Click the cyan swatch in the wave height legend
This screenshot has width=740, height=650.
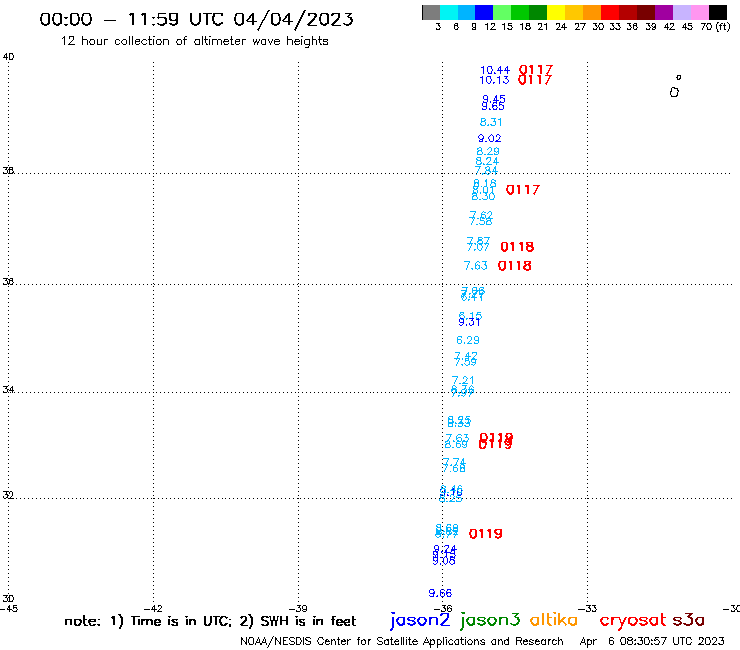click(448, 12)
